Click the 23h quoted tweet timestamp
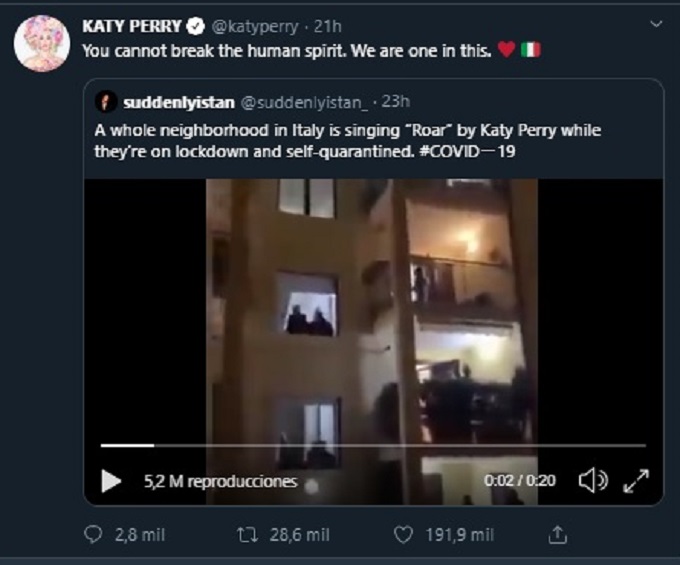The width and height of the screenshot is (680, 565). [x=396, y=103]
